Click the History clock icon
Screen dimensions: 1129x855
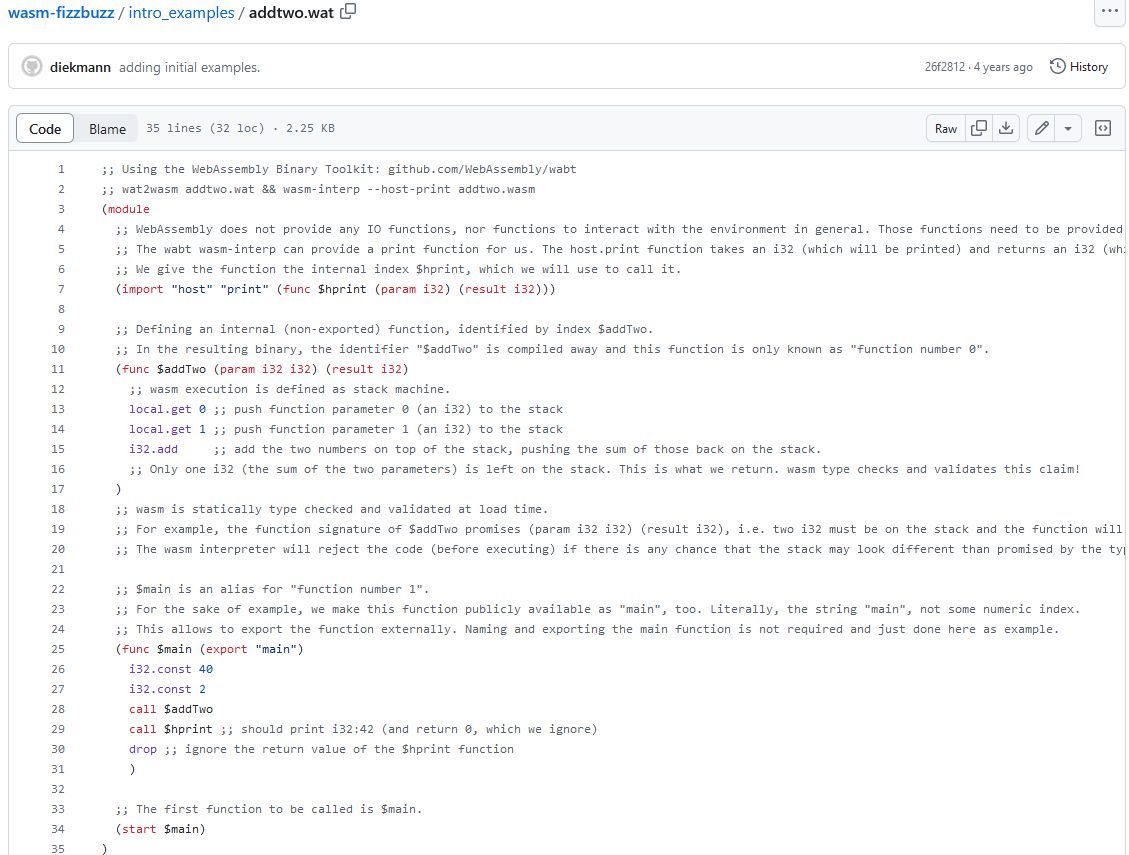click(x=1057, y=66)
